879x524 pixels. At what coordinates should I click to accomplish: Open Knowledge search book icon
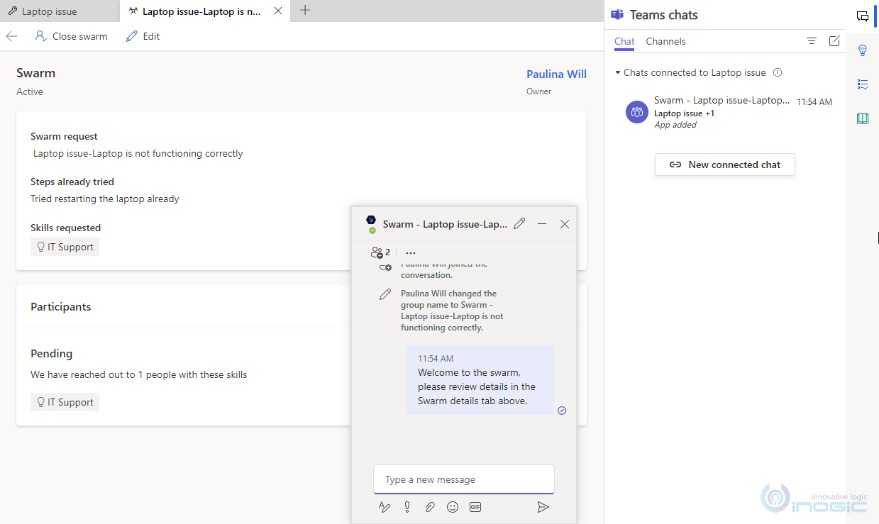point(863,118)
